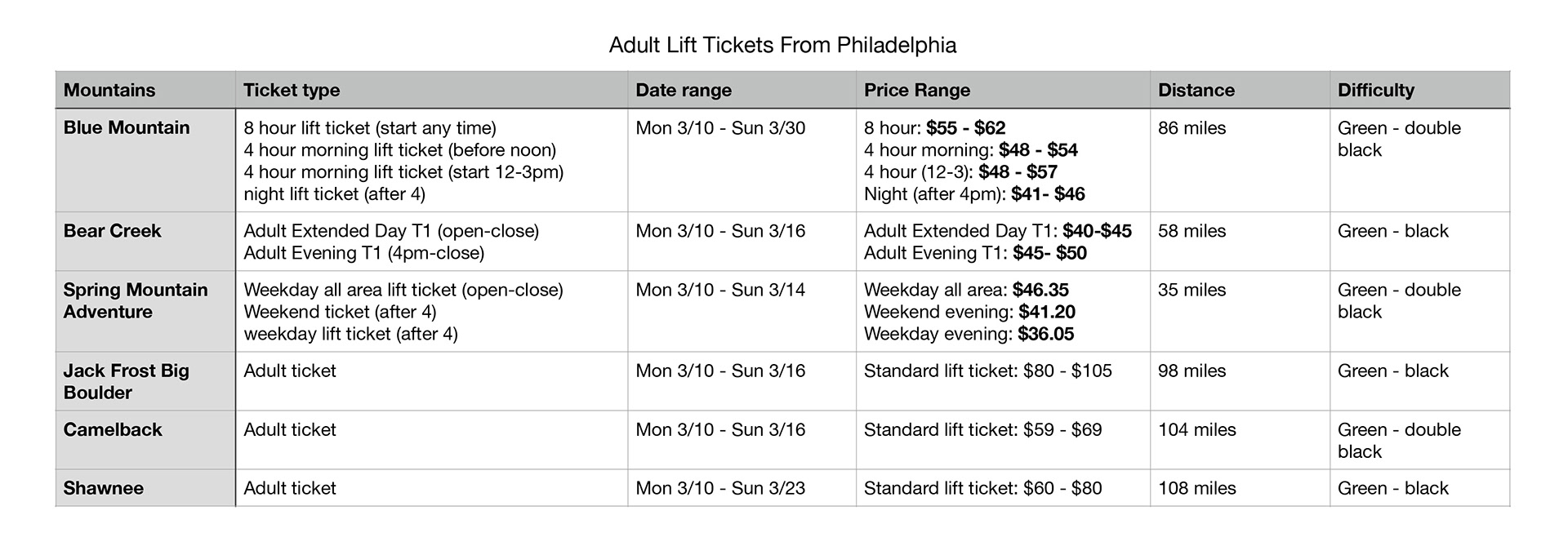Viewport: 1568px width, 555px height.
Task: Select the Date range header cell
Action: click(742, 90)
